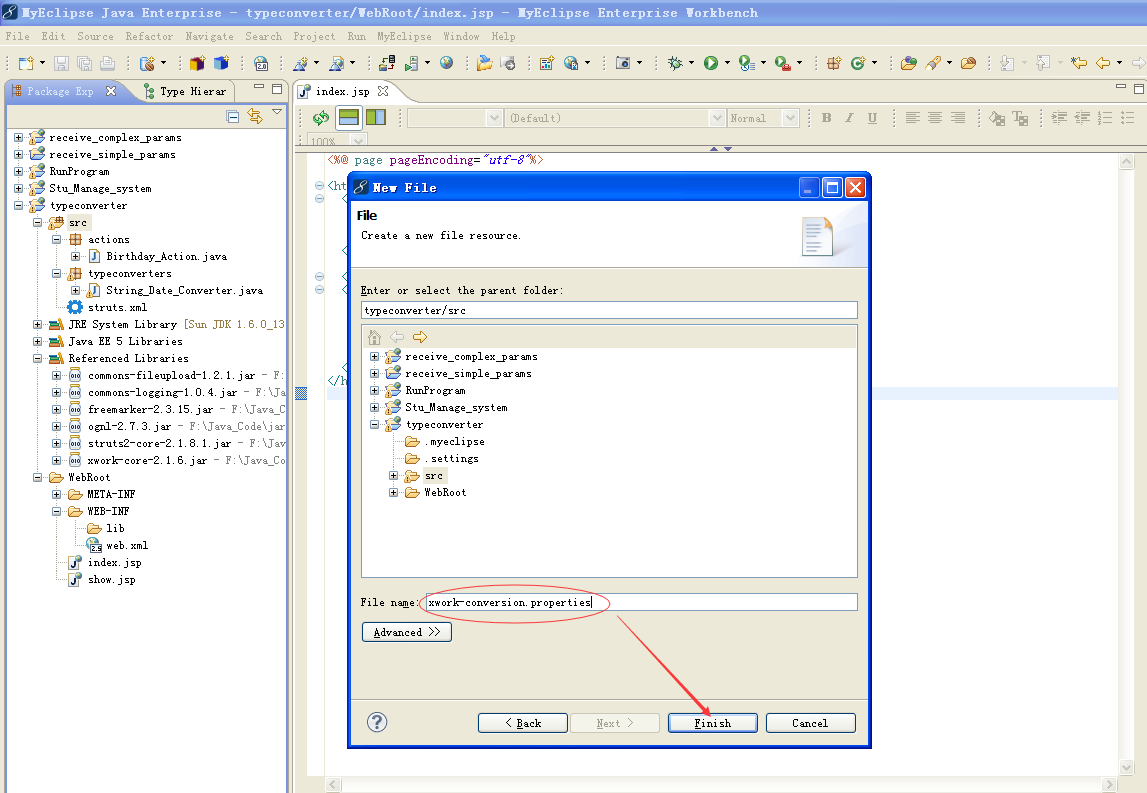1147x793 pixels.
Task: Click the New wizard icon in the toolbar
Action: 26,64
